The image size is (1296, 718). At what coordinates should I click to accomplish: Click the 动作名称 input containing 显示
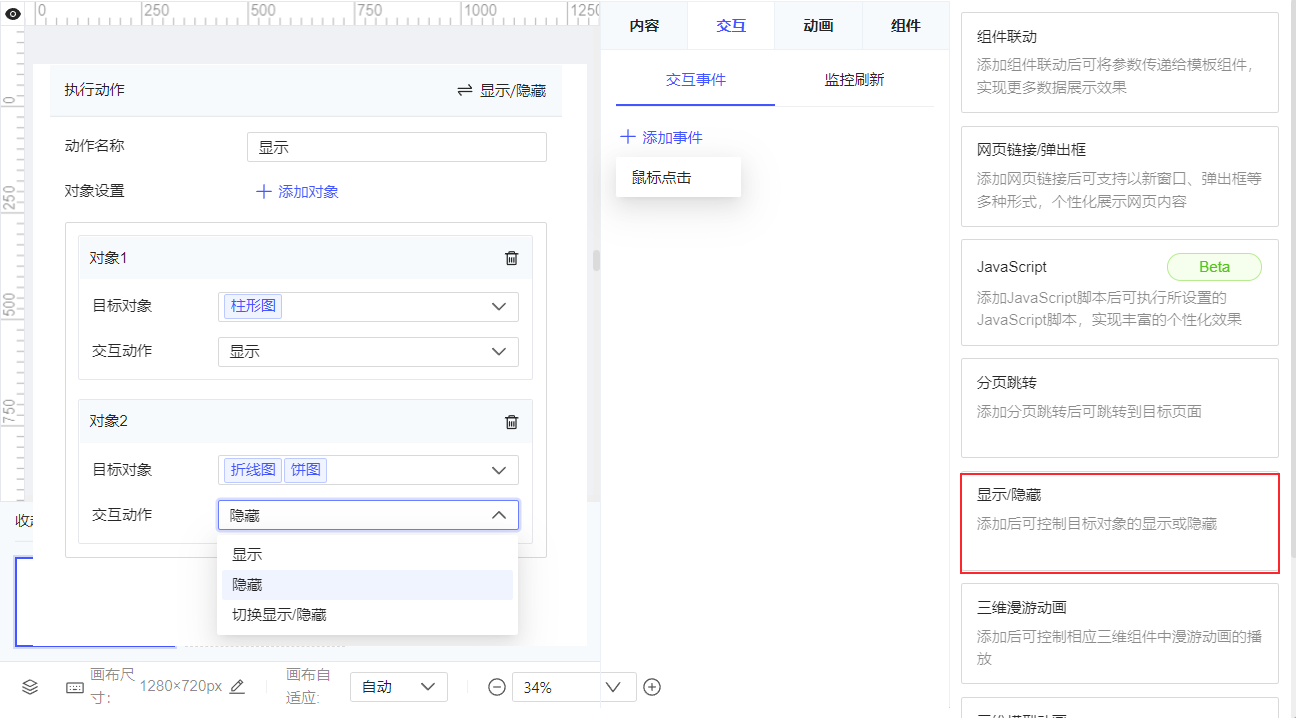pos(397,147)
